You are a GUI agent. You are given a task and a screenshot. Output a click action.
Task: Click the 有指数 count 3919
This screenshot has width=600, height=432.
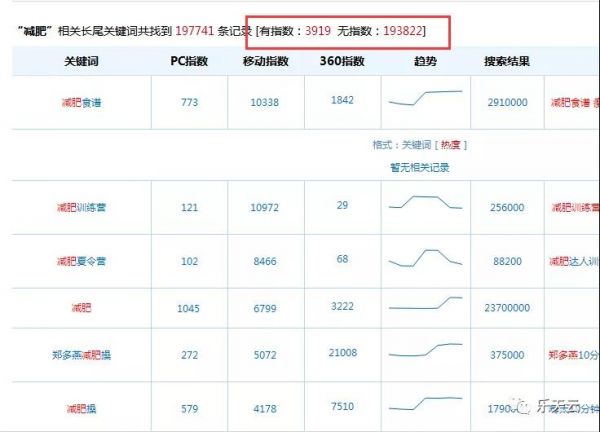click(x=318, y=30)
